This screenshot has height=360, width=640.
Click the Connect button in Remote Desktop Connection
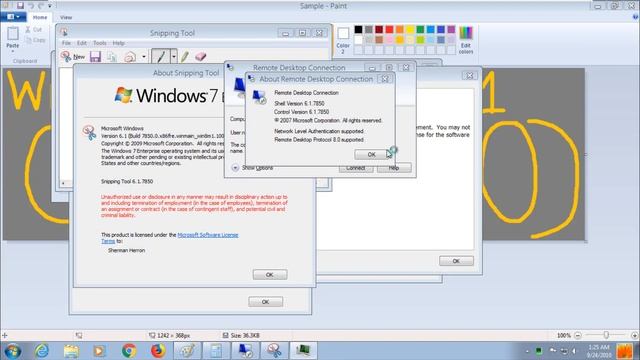[356, 168]
